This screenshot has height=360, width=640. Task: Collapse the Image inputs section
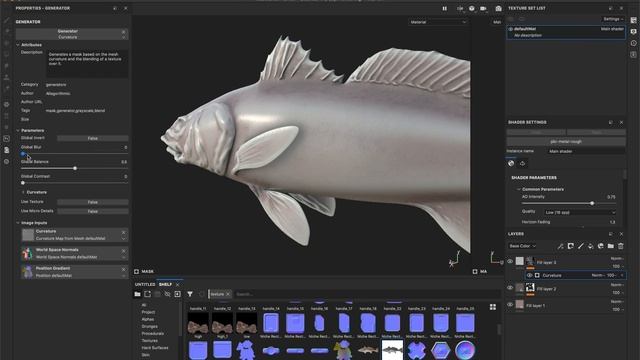coord(18,223)
